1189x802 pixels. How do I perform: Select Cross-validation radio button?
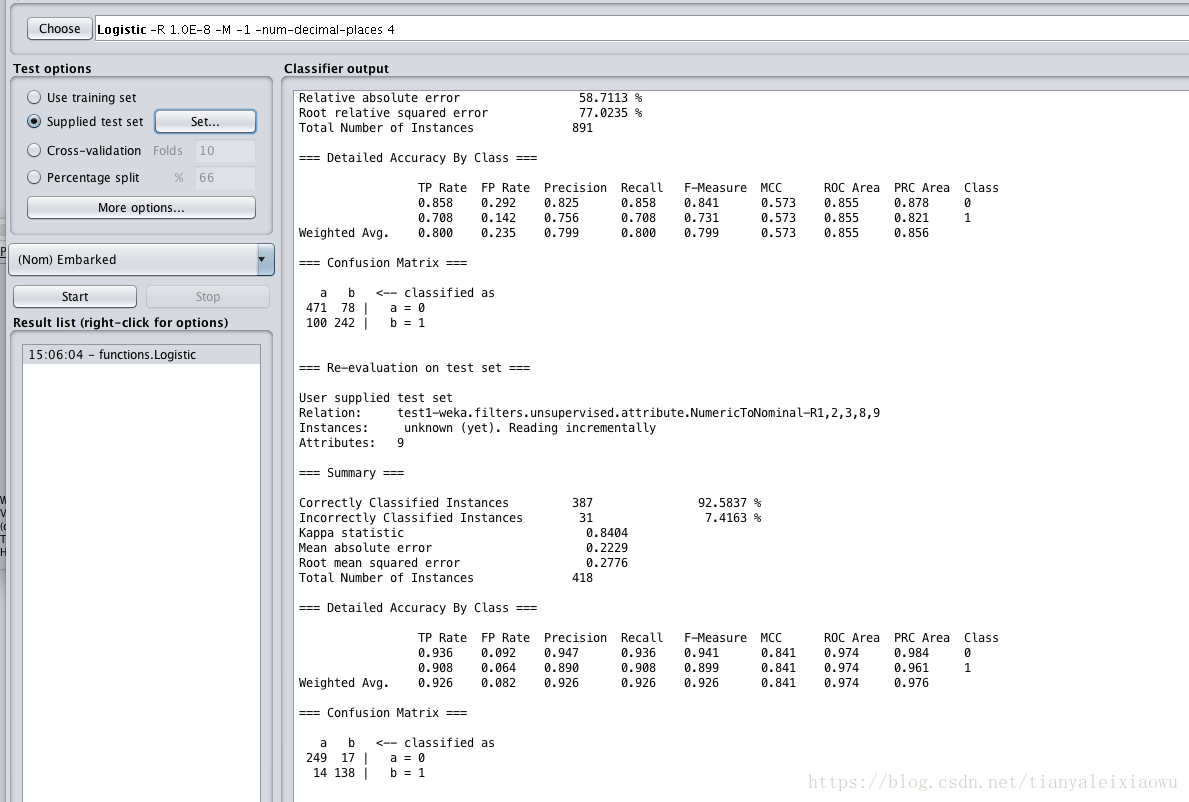34,150
